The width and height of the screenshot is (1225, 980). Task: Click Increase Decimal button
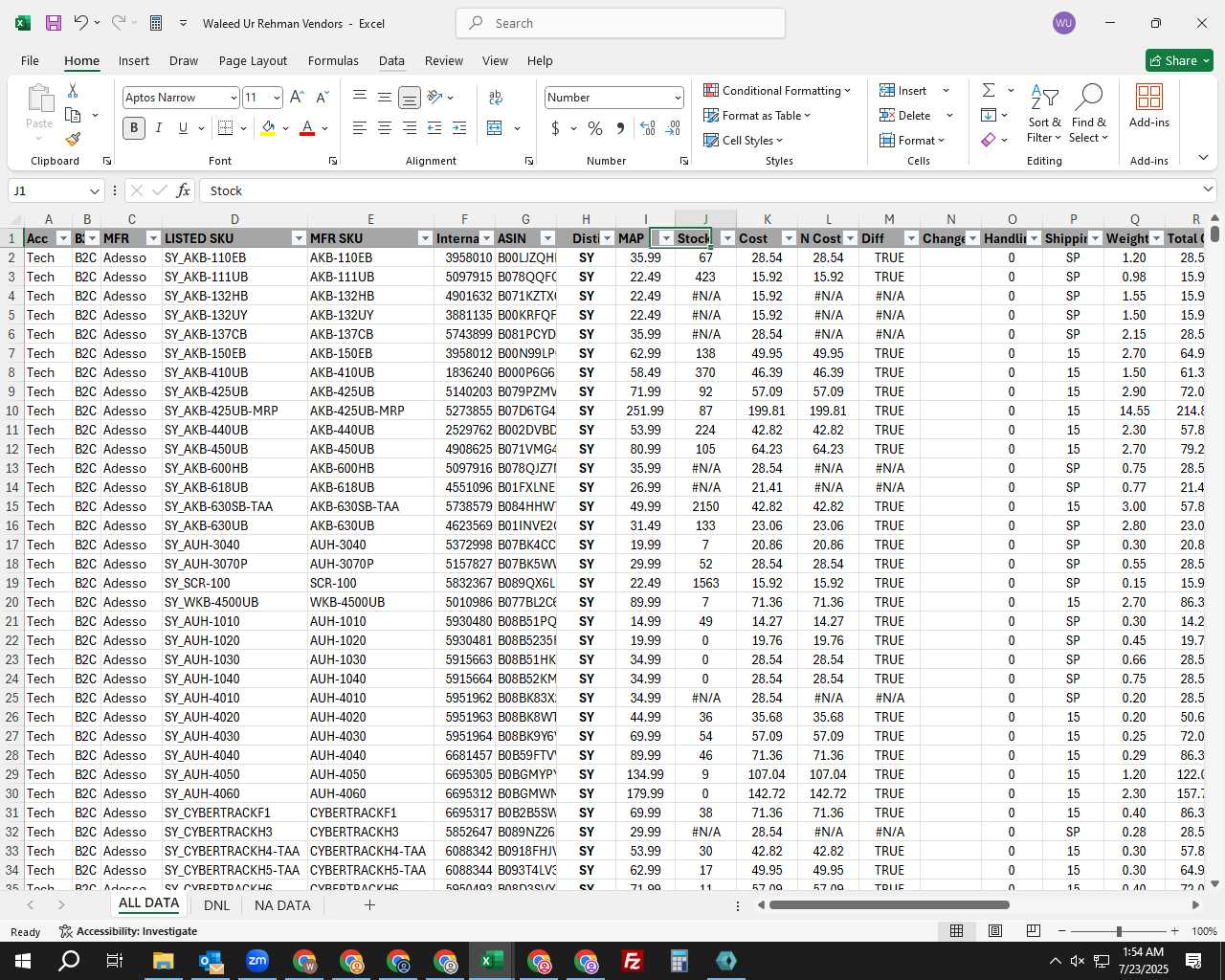[648, 127]
